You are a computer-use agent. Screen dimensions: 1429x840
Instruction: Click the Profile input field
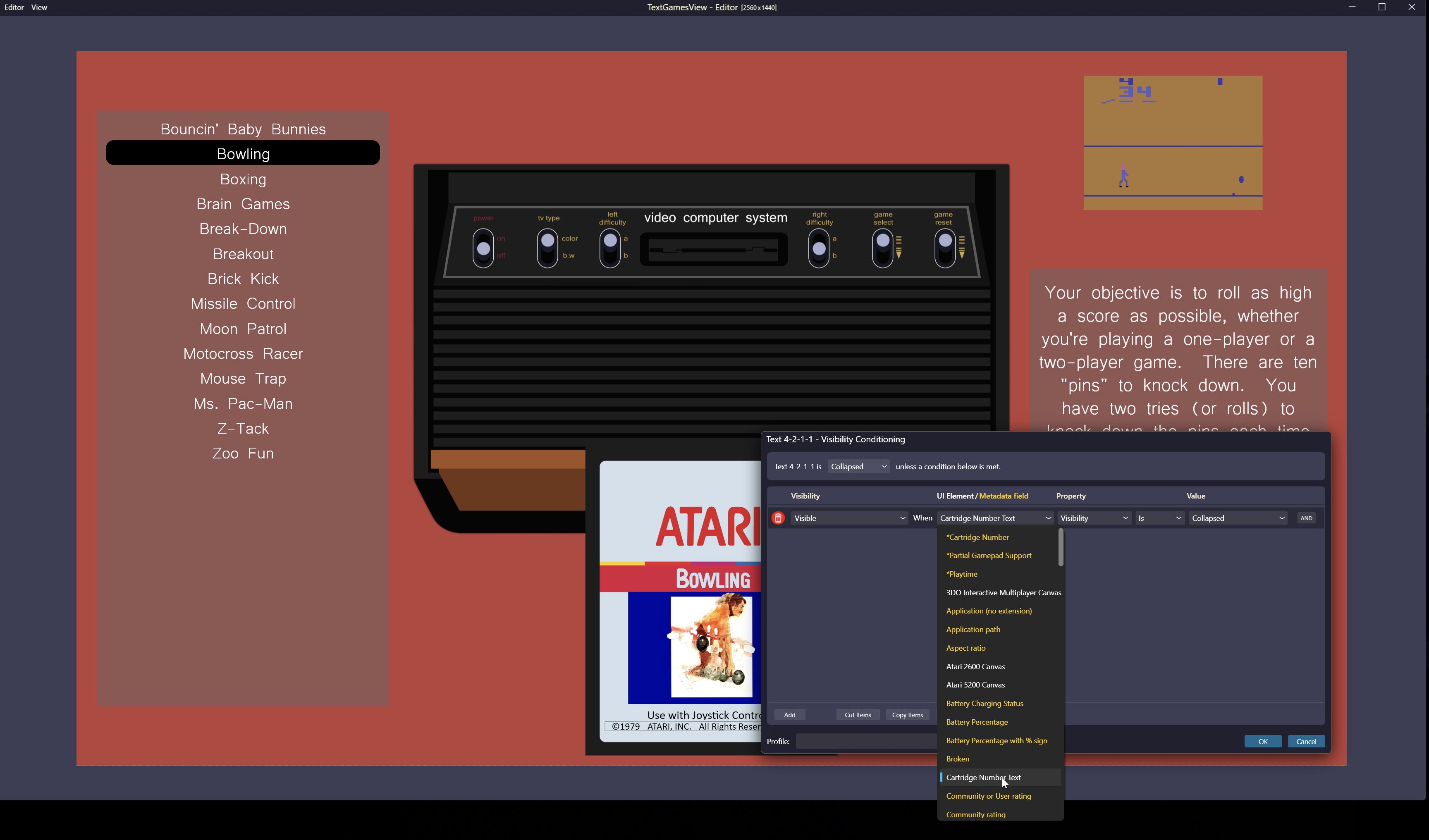point(866,741)
